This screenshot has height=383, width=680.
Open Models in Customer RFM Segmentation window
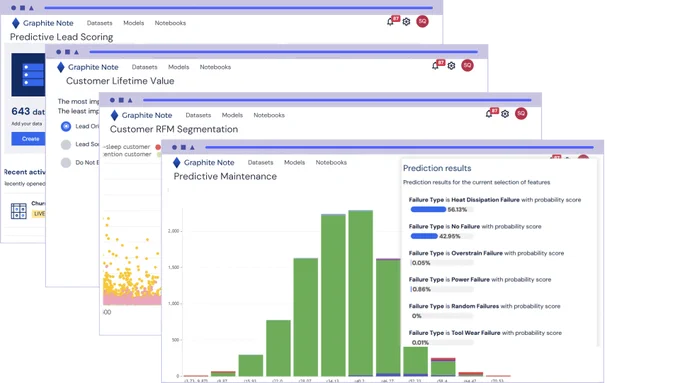(232, 115)
